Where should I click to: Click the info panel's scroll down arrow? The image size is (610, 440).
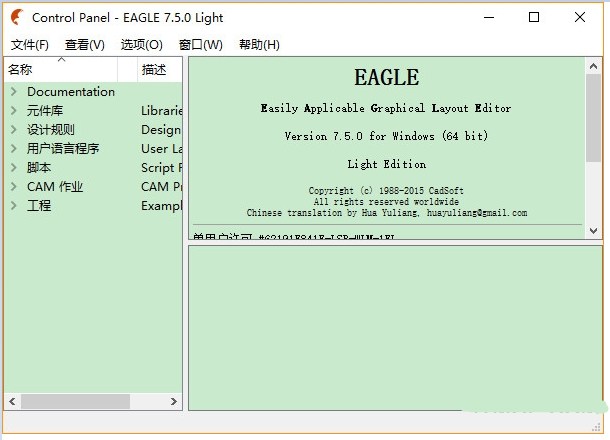click(x=593, y=231)
